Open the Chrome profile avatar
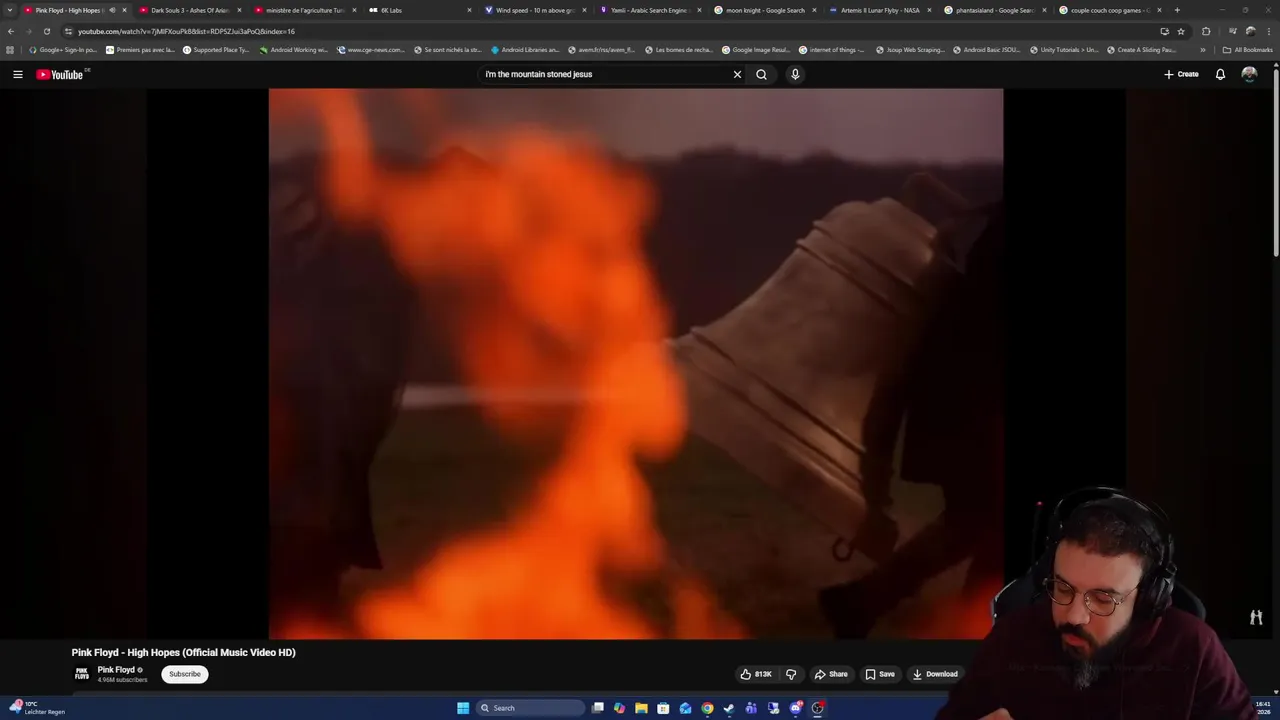Viewport: 1280px width, 720px height. pyautogui.click(x=1250, y=31)
